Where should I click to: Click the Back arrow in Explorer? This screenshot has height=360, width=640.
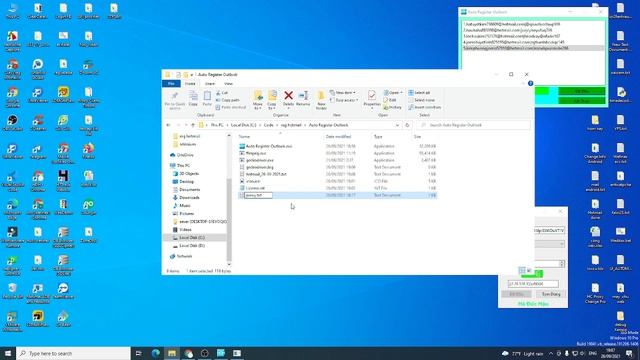pyautogui.click(x=169, y=125)
